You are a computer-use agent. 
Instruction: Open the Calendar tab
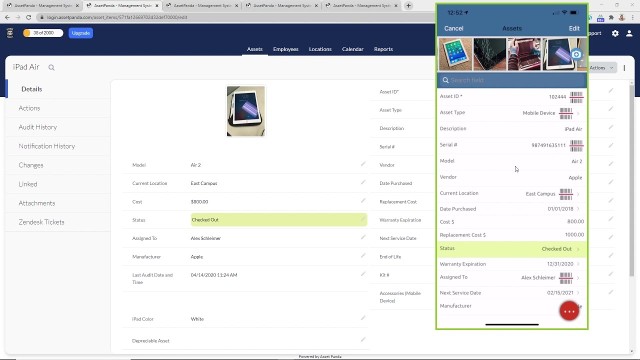pyautogui.click(x=353, y=49)
